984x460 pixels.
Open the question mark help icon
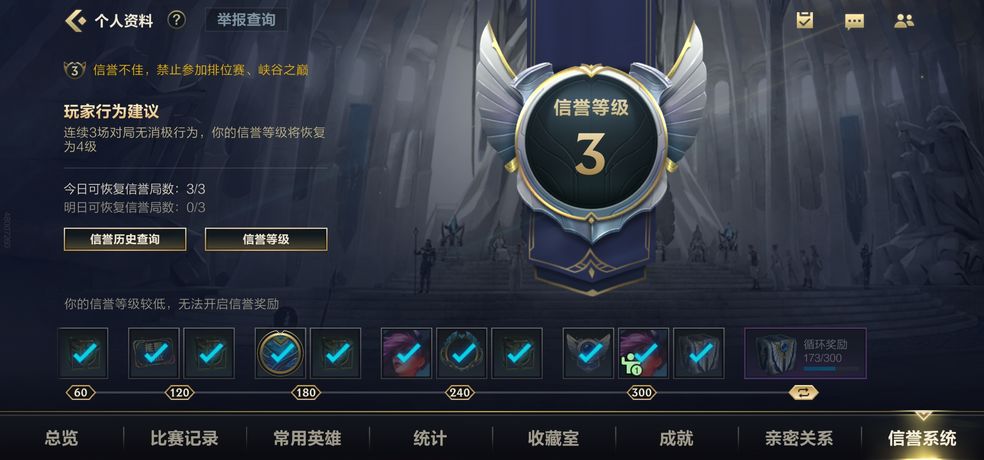click(176, 20)
